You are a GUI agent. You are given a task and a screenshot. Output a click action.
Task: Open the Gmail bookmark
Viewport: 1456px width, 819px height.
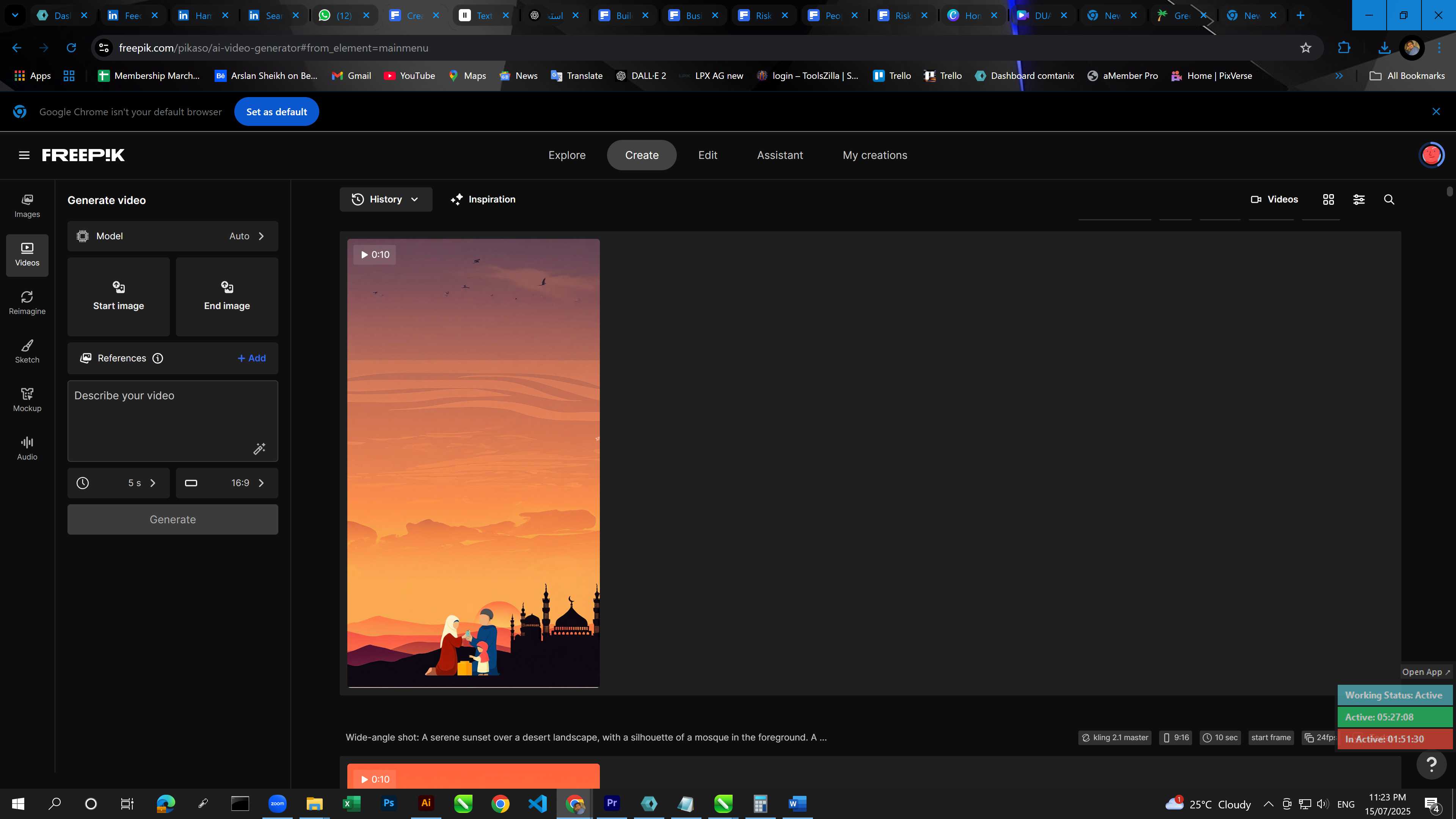pyautogui.click(x=351, y=76)
